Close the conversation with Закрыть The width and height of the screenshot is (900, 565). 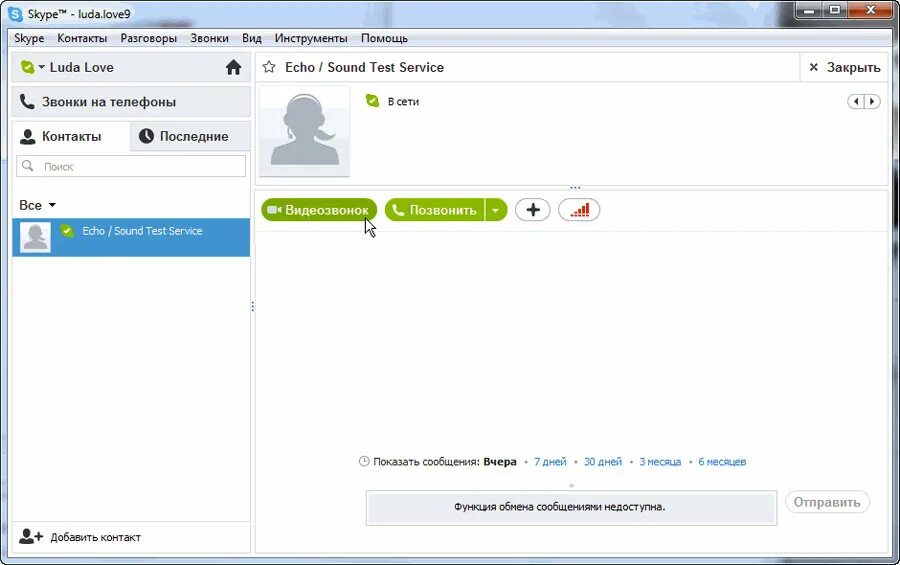844,67
